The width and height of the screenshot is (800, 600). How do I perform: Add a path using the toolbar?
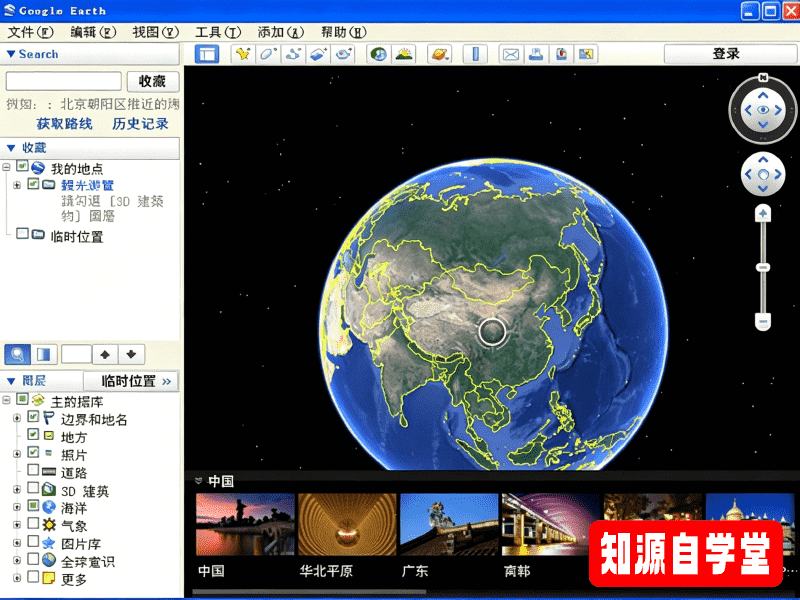click(293, 54)
